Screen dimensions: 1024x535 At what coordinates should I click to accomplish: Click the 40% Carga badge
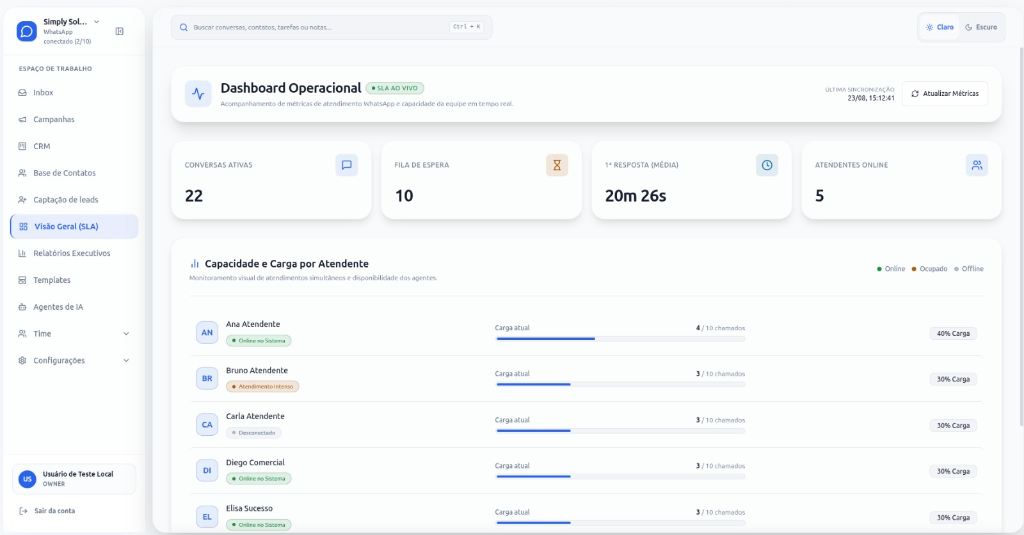click(x=953, y=333)
